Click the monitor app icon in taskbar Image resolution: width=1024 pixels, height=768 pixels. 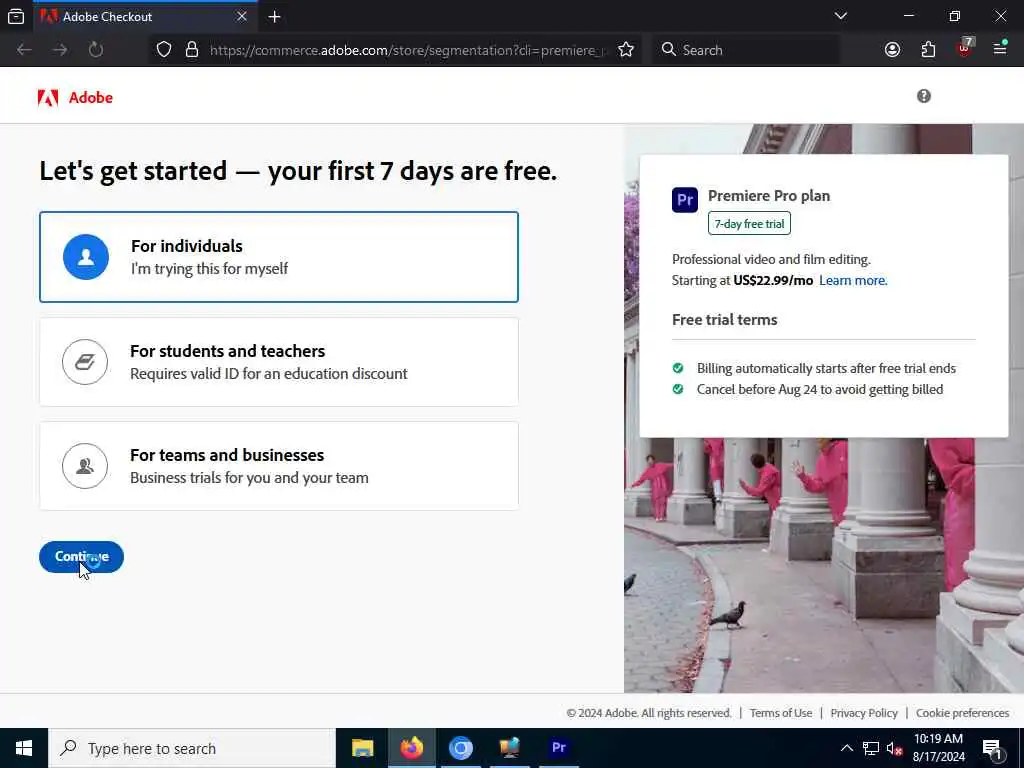509,748
